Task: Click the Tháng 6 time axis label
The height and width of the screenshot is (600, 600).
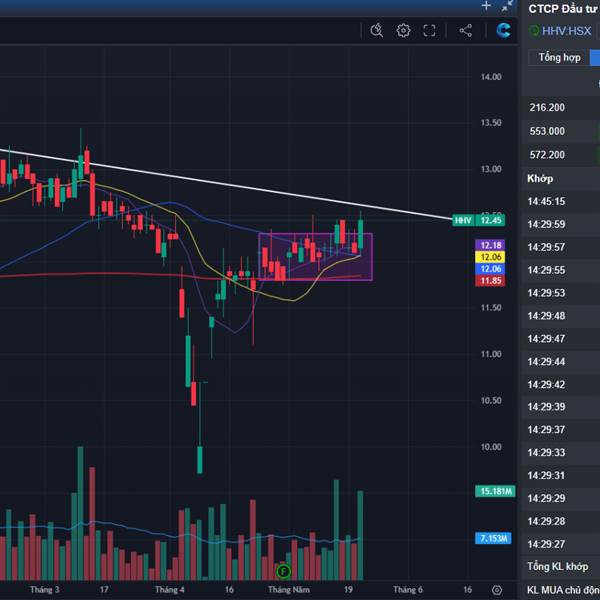Action: click(408, 590)
